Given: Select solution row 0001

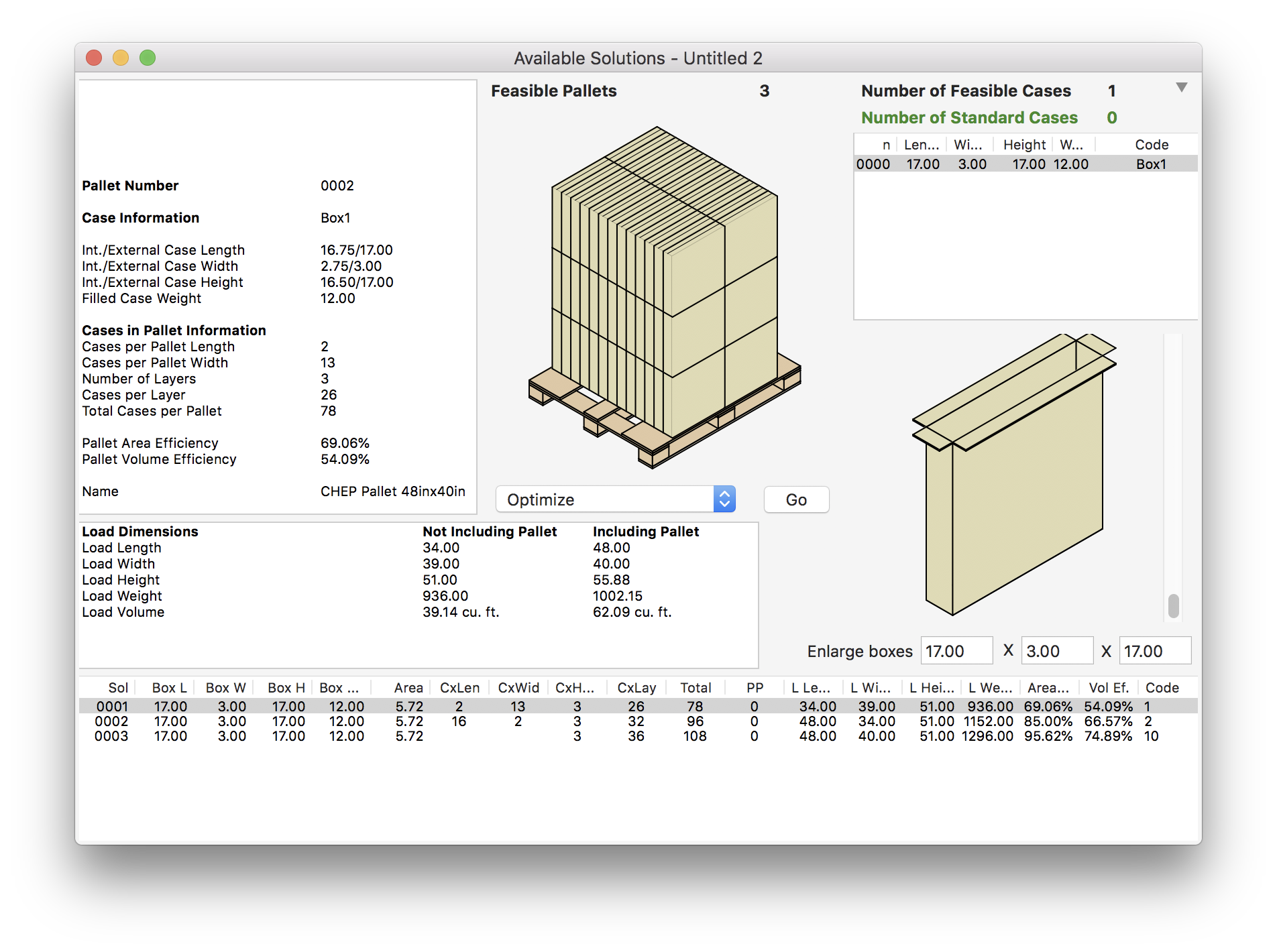Looking at the screenshot, I should pyautogui.click(x=638, y=706).
